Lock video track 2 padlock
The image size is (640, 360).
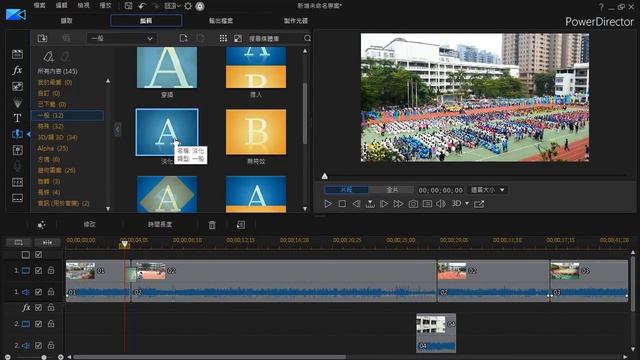click(x=51, y=324)
